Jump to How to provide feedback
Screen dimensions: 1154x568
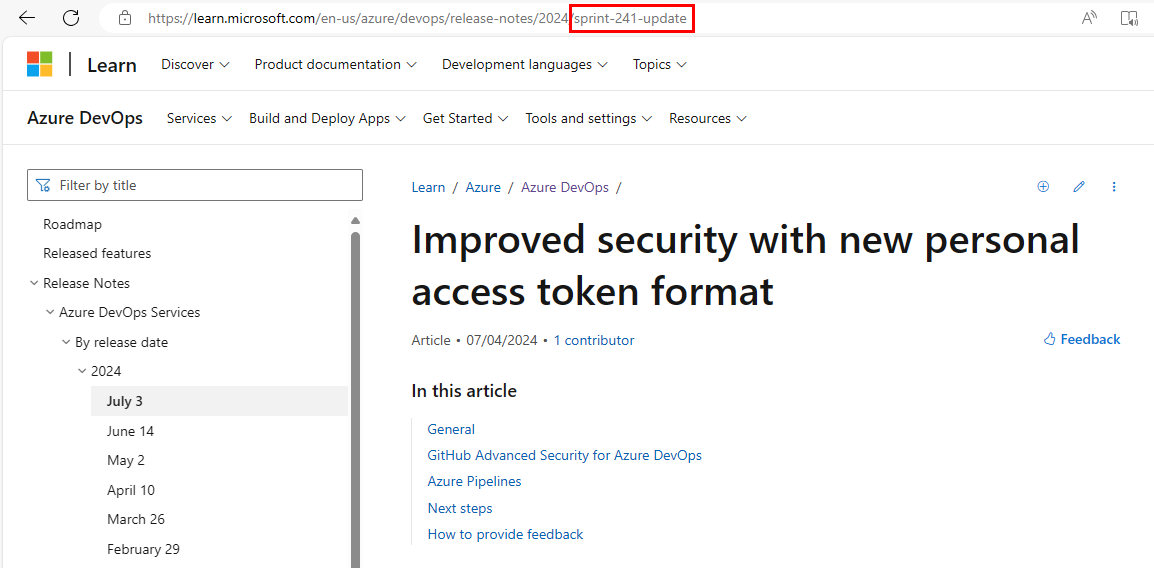click(x=506, y=534)
